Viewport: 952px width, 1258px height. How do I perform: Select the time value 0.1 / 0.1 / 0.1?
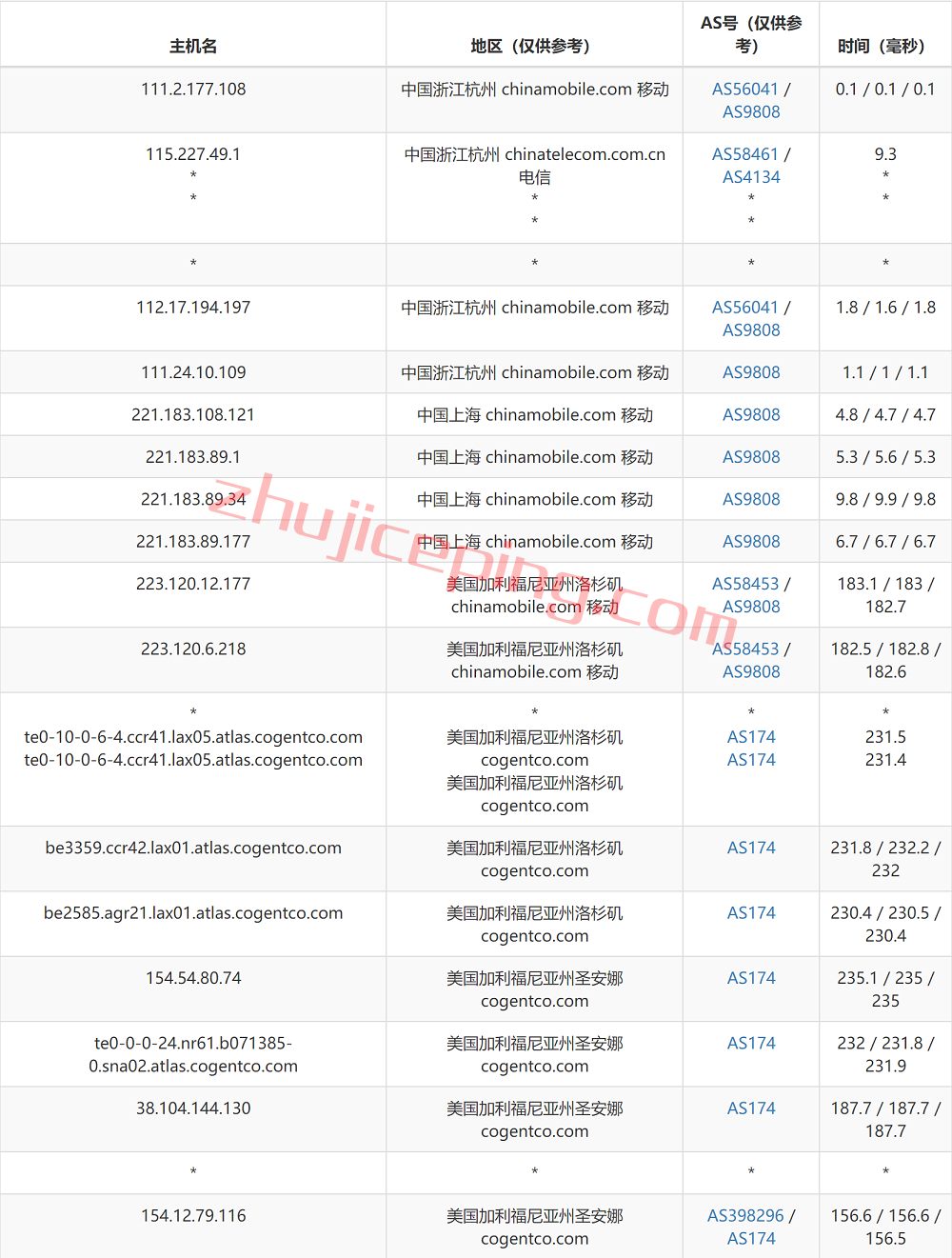click(x=885, y=89)
